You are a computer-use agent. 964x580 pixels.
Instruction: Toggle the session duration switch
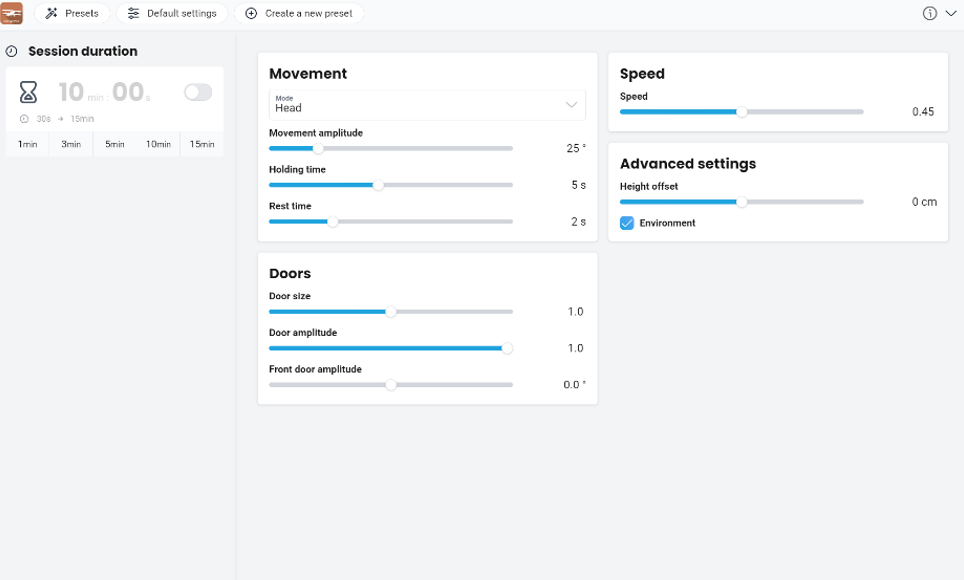[198, 93]
